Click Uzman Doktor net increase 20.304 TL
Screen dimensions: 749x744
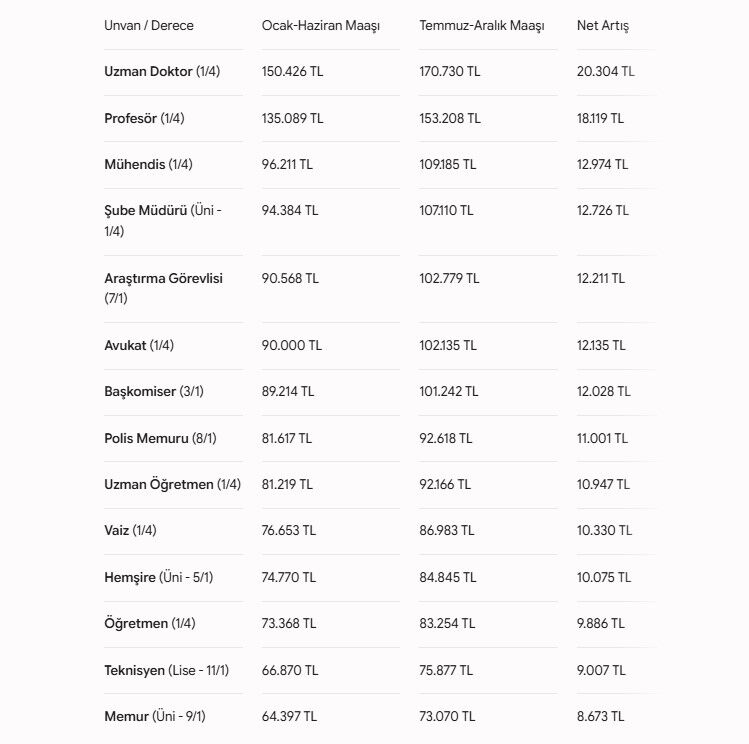point(606,72)
